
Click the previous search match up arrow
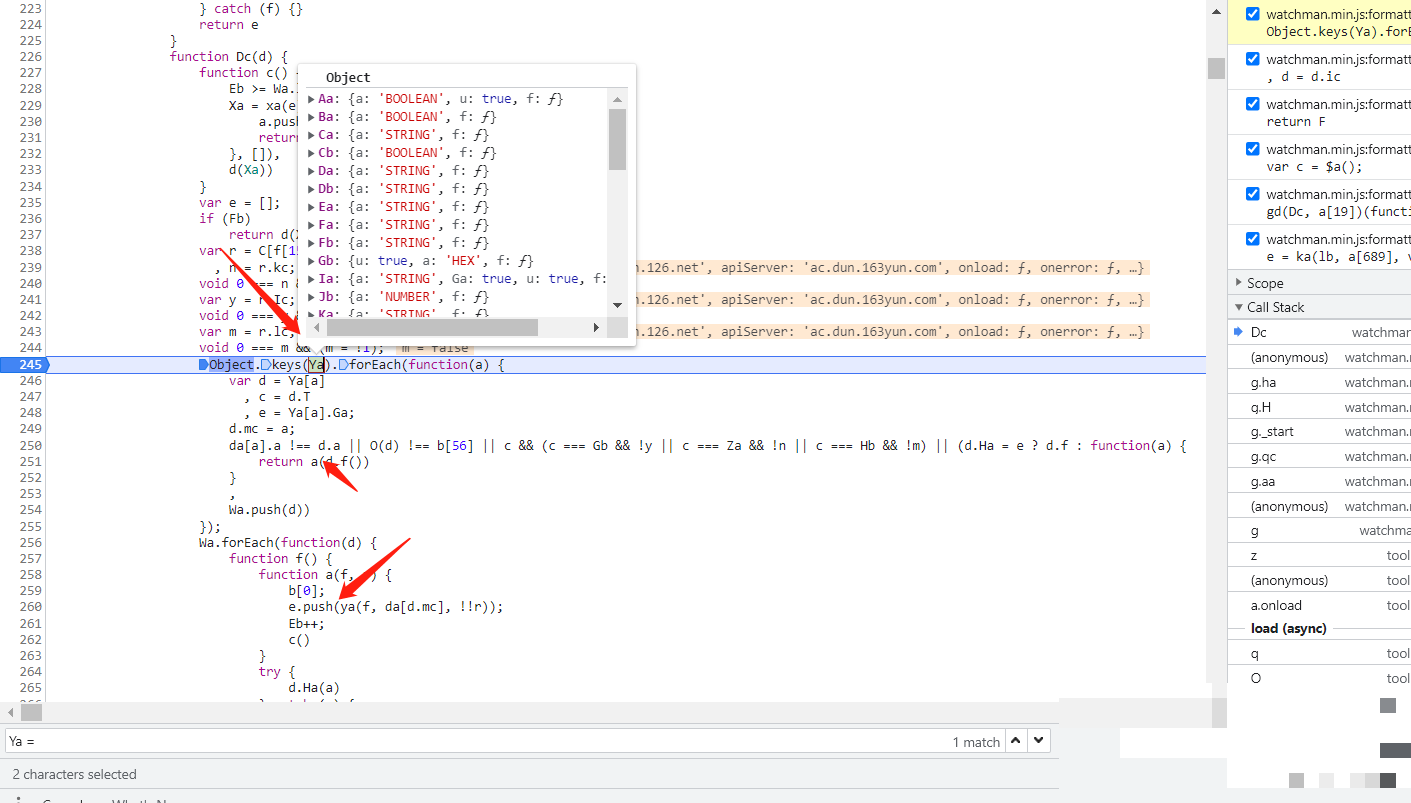click(x=1016, y=741)
